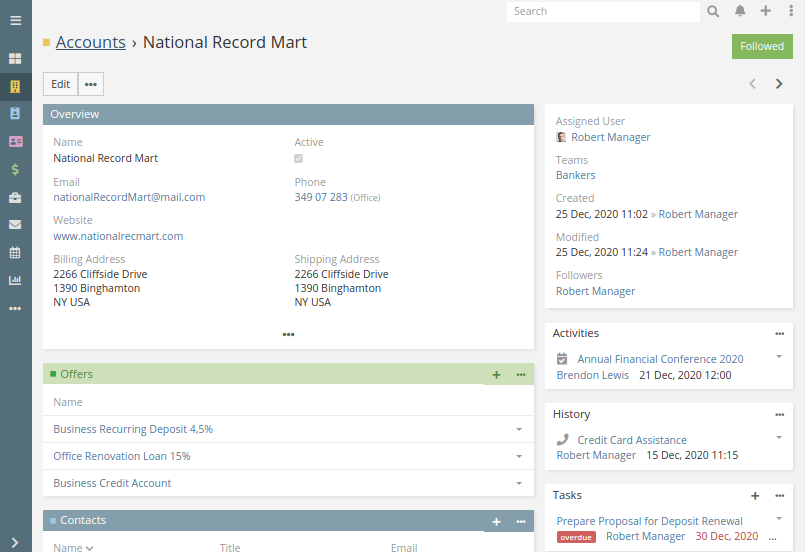This screenshot has height=552, width=805.
Task: Open the briefcase icon in the sidebar
Action: (15, 197)
